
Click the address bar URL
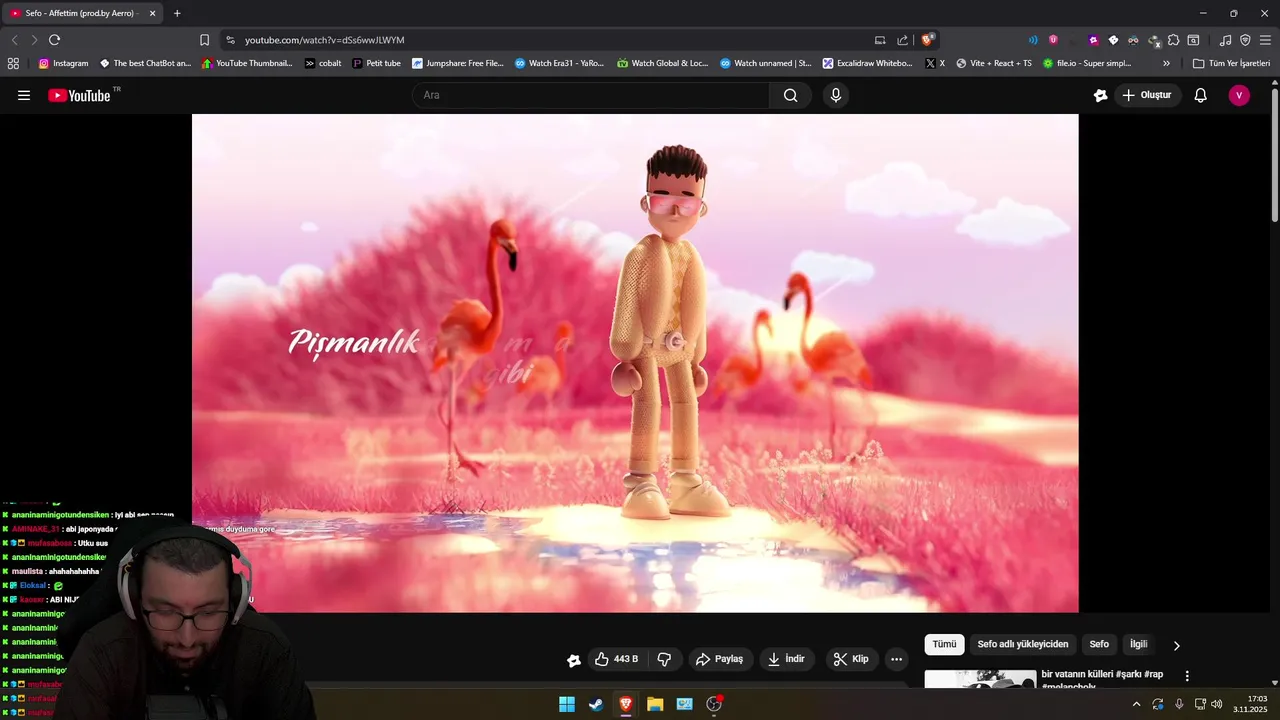(x=325, y=40)
